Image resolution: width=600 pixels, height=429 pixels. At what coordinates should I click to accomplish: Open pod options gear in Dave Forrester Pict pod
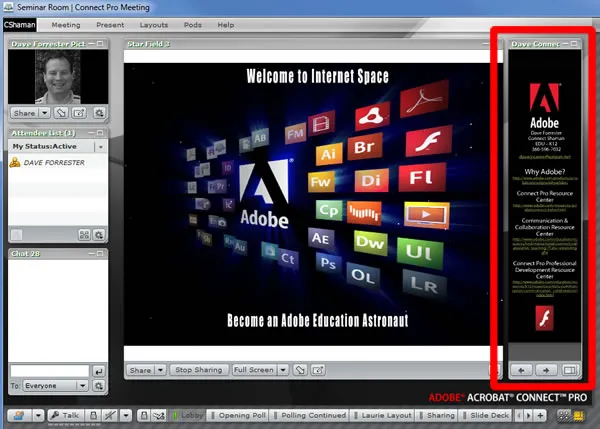pyautogui.click(x=99, y=113)
